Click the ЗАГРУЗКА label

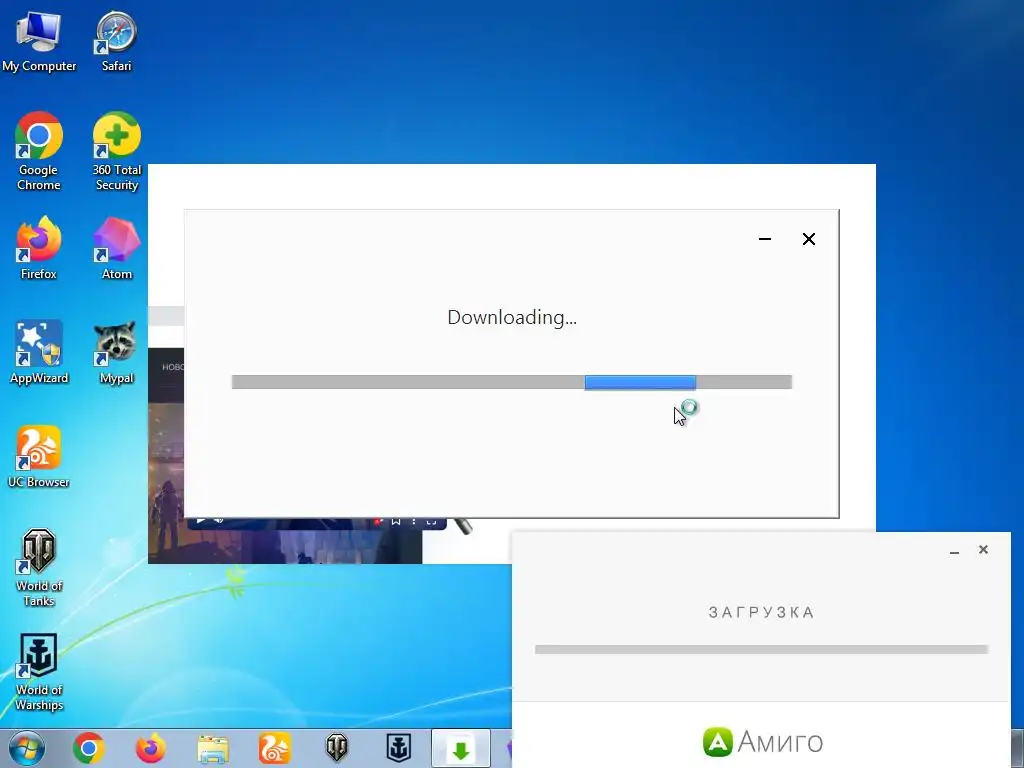tap(761, 613)
